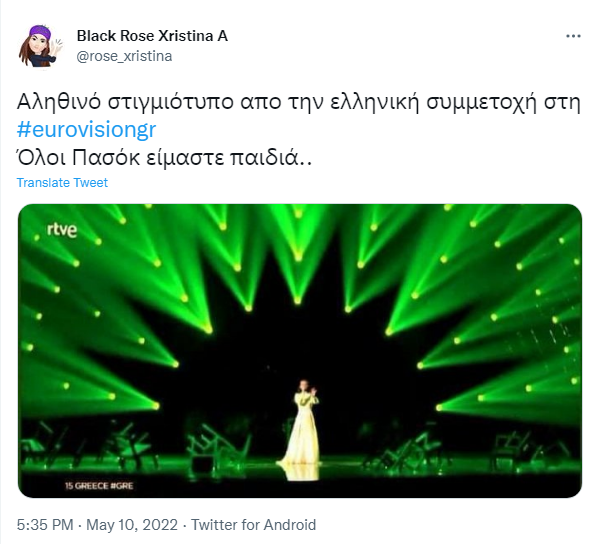Open the #eurovisiongr hashtag
Image resolution: width=597 pixels, height=544 pixels.
click(x=86, y=129)
